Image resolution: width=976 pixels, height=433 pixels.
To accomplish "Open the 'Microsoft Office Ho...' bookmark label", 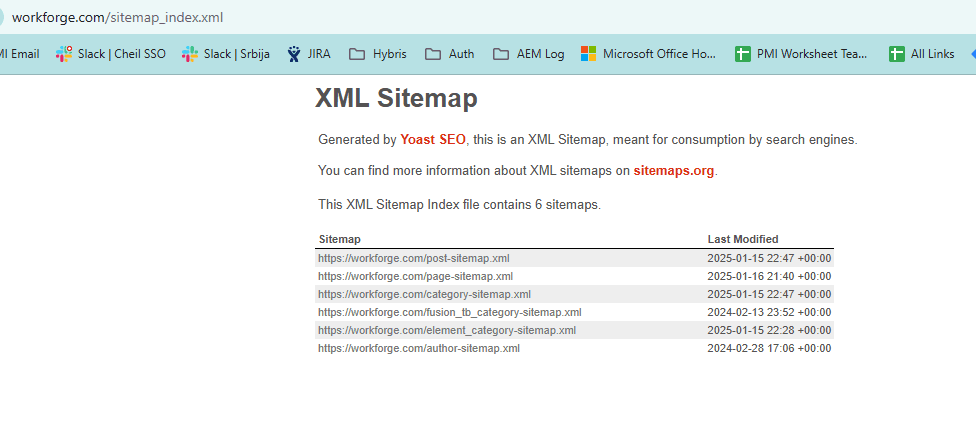I will 659,54.
